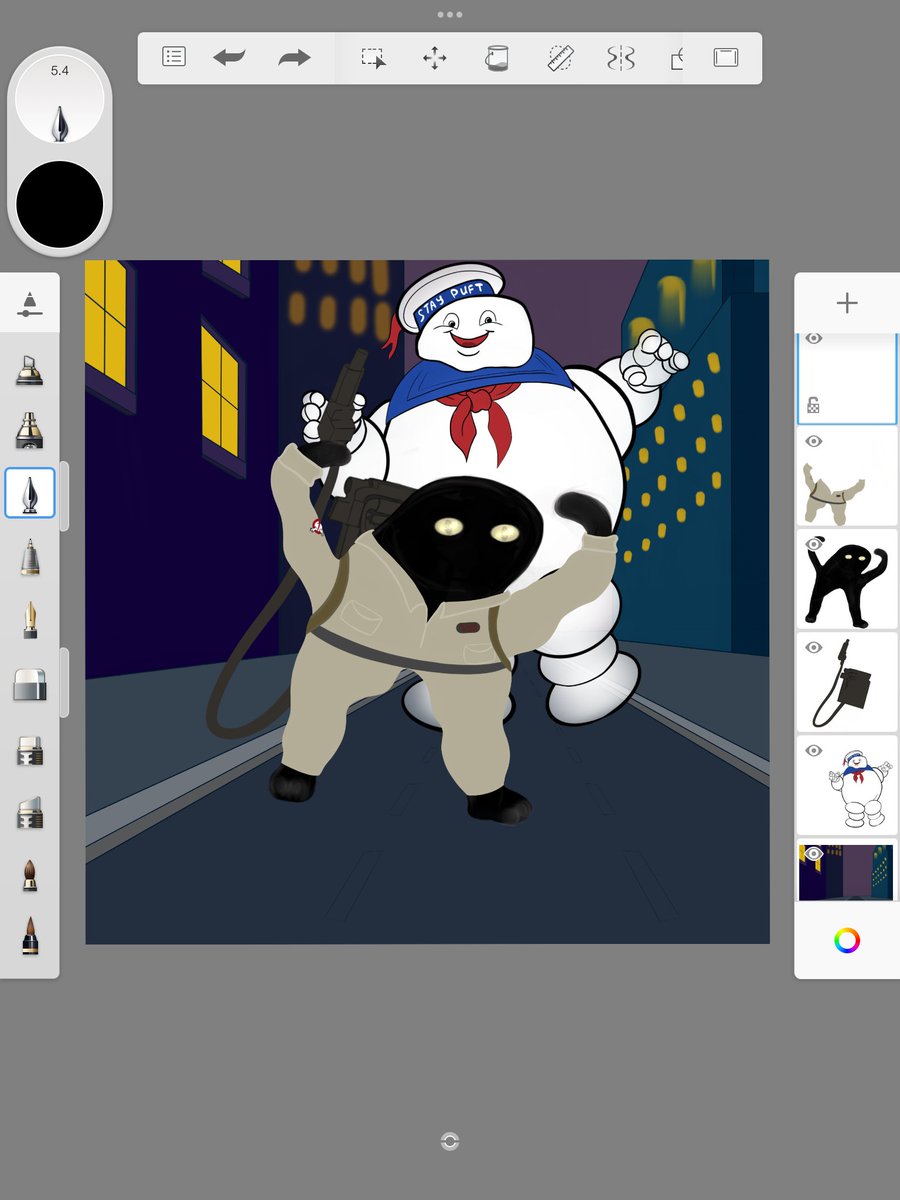The width and height of the screenshot is (900, 1200).
Task: Open brush properties settings icon
Action: (x=30, y=304)
